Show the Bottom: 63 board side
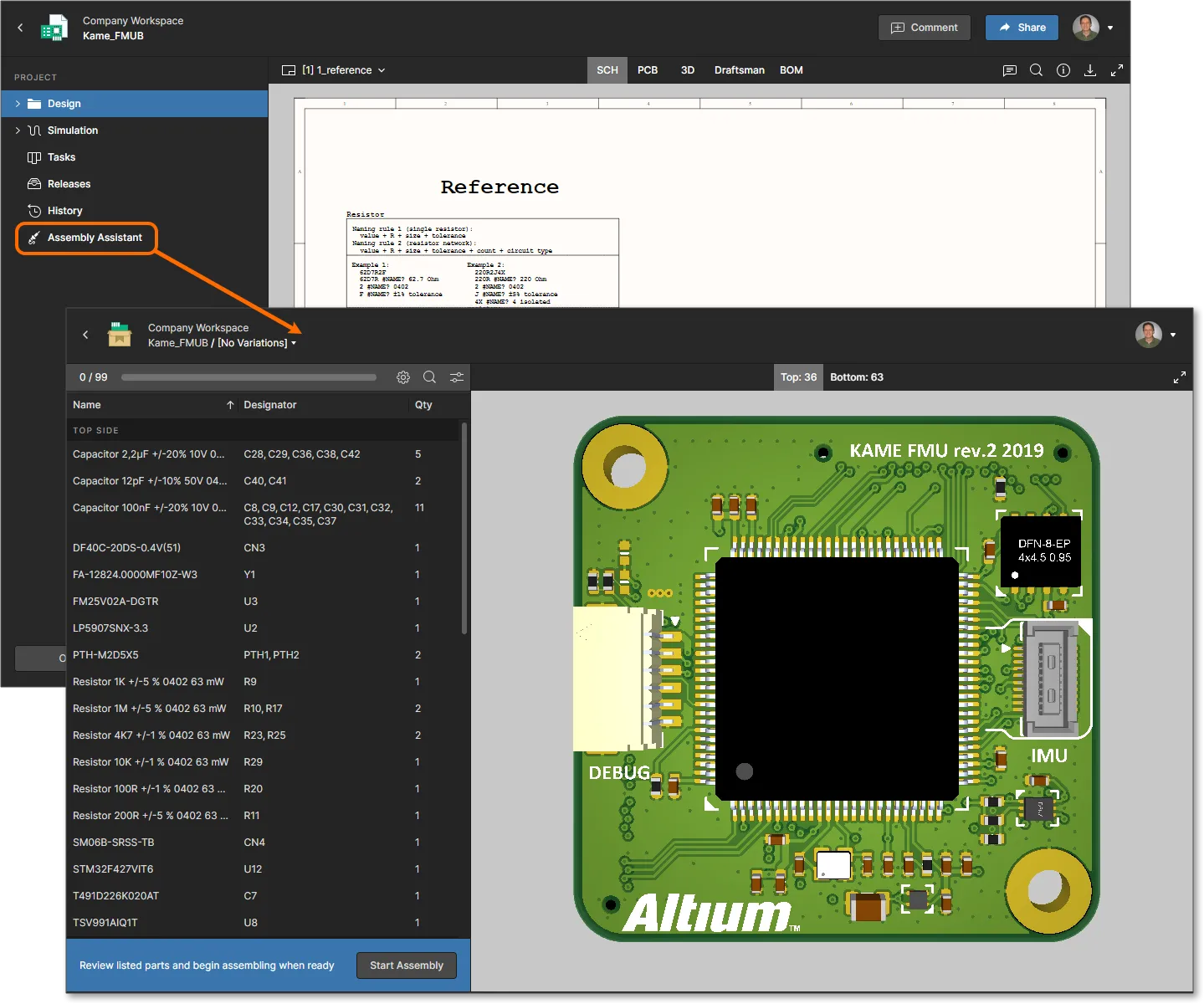Viewport: 1204px width, 1004px height. (857, 377)
